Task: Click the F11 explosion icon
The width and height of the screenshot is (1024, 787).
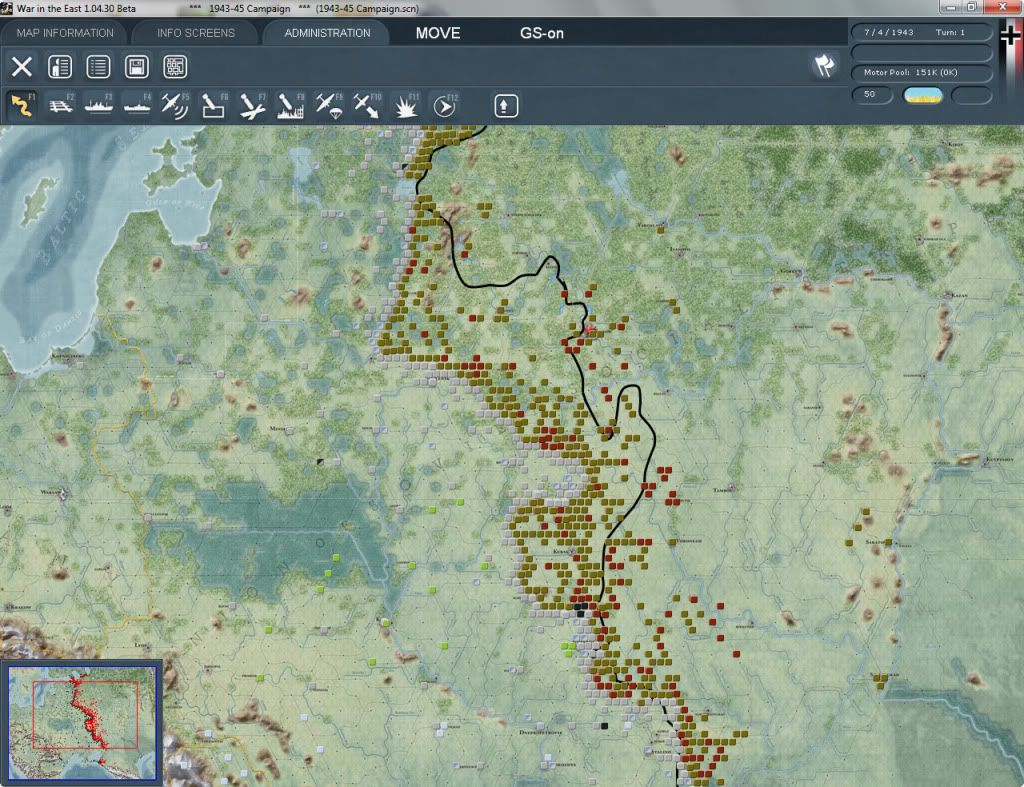Action: (406, 106)
